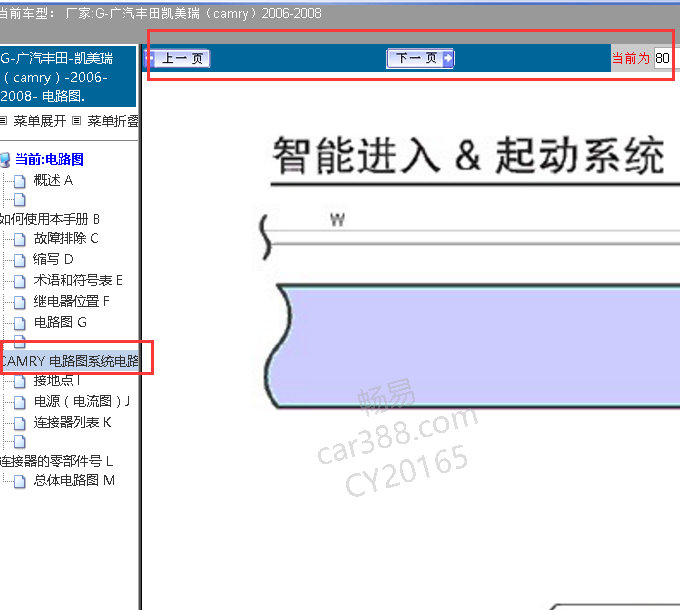
Task: Select CAMRY 电路图系统电路 highlighted entry
Action: pyautogui.click(x=69, y=361)
